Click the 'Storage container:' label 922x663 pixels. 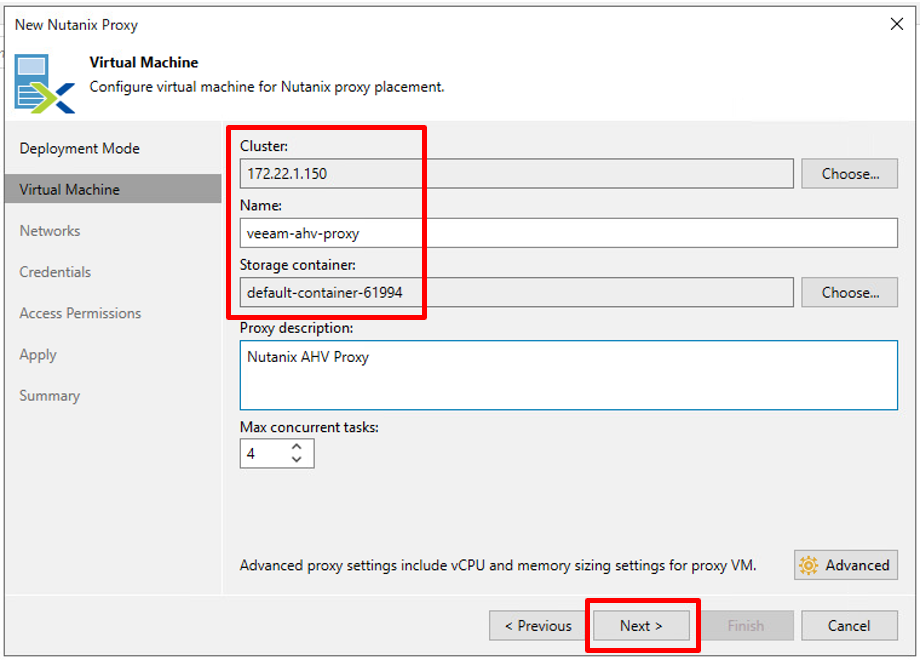point(298,265)
